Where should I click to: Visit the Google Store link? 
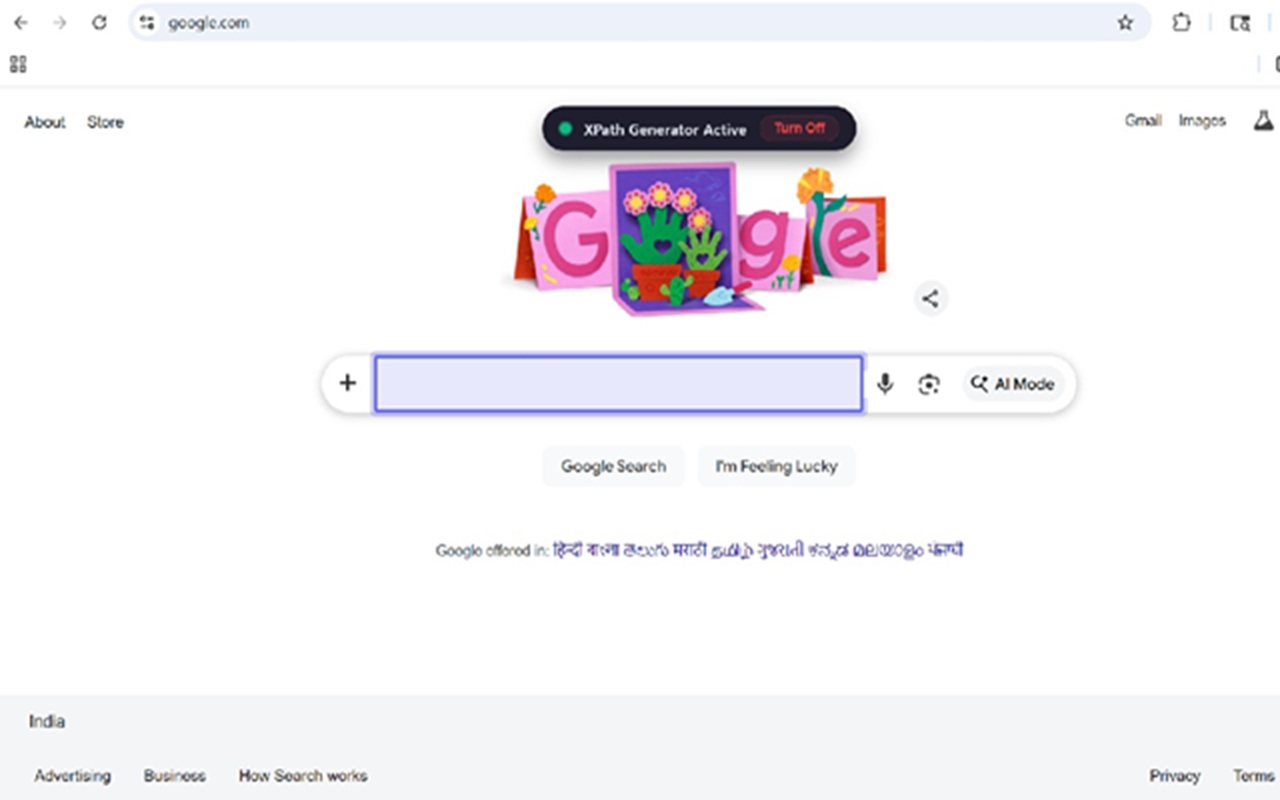[x=105, y=122]
